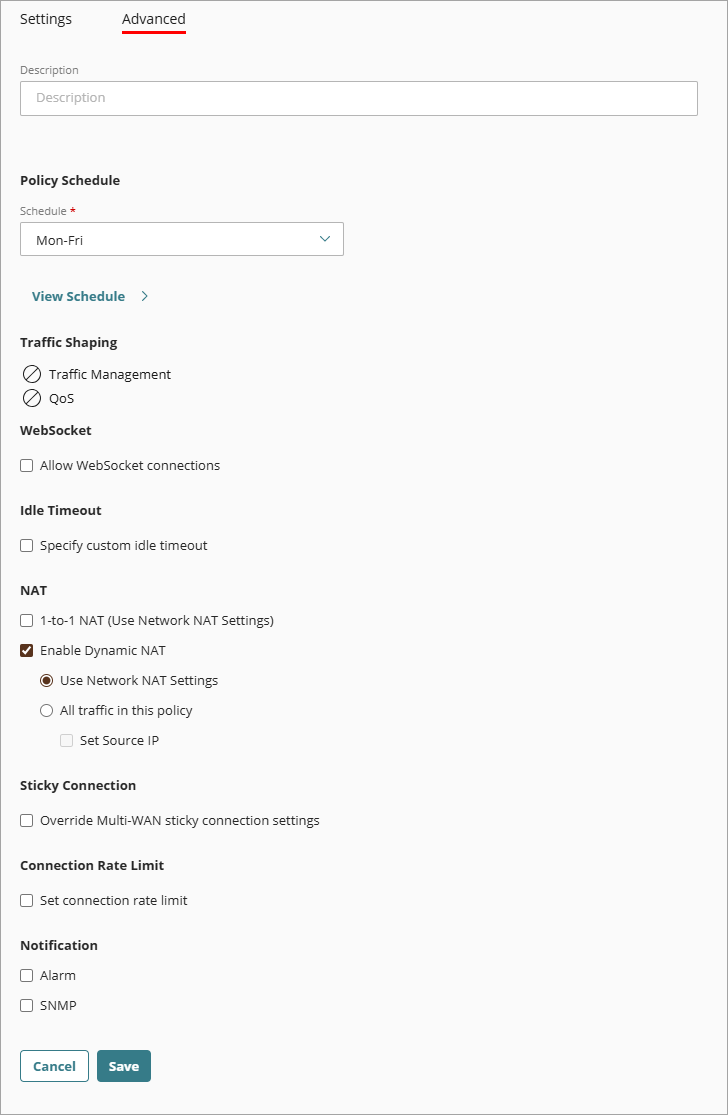728x1115 pixels.
Task: Check the Set Source IP option
Action: (66, 740)
